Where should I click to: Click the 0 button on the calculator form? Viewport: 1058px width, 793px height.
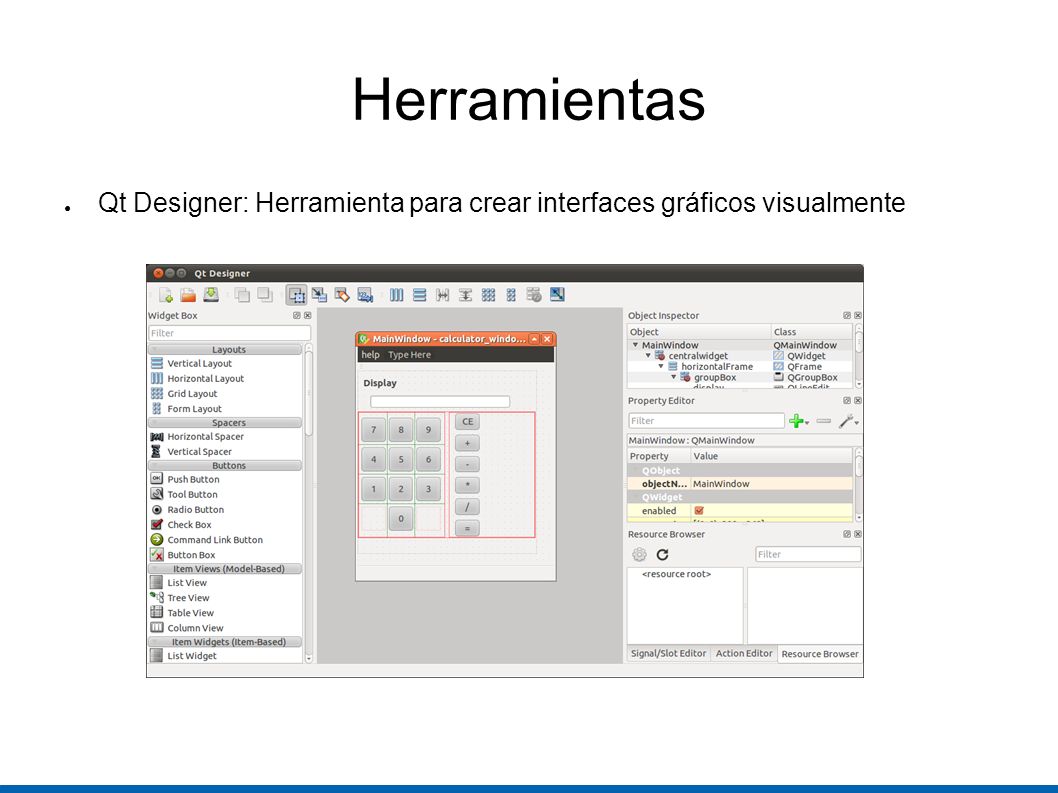401,519
